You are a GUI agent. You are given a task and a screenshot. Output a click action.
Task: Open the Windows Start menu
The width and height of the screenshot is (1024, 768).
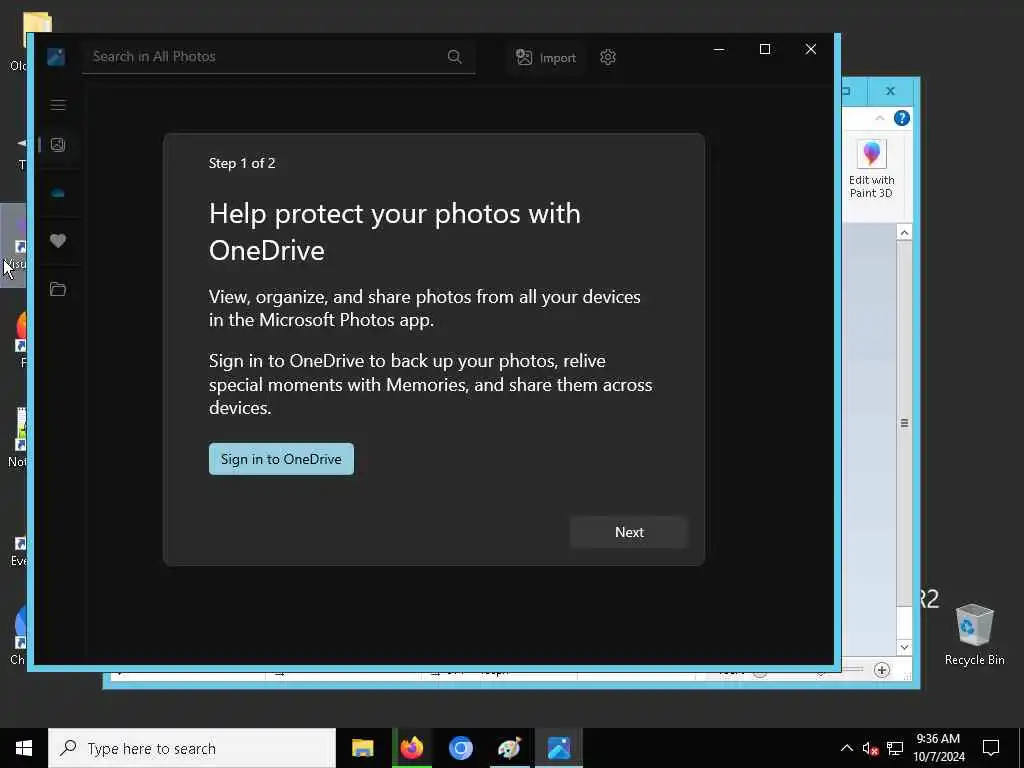point(24,748)
